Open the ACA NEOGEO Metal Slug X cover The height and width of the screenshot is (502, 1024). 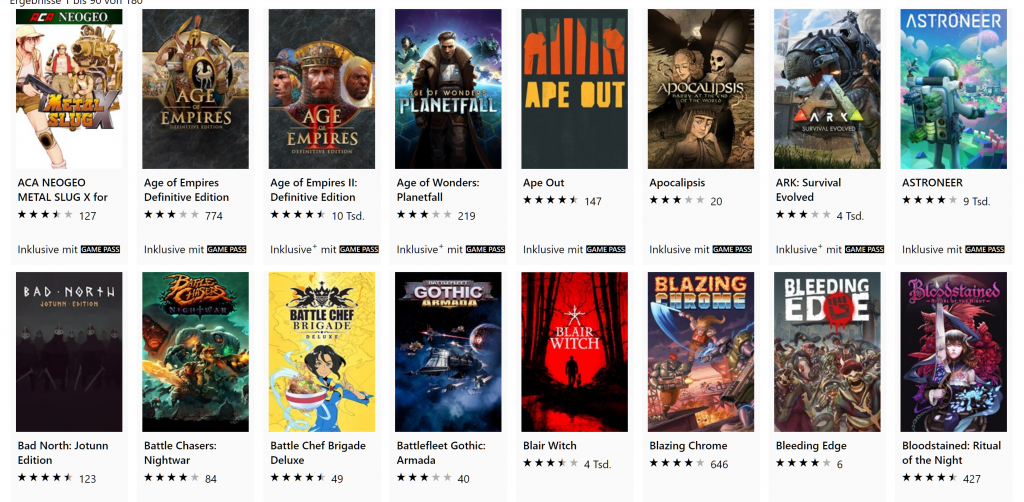point(69,89)
